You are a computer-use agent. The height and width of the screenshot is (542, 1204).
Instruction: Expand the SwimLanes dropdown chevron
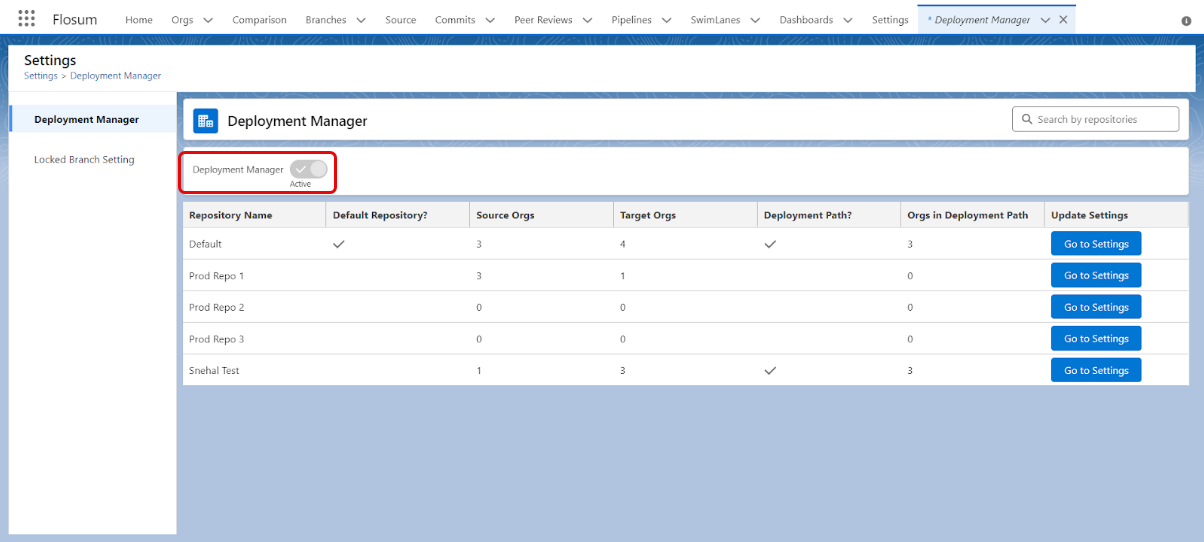tap(755, 20)
